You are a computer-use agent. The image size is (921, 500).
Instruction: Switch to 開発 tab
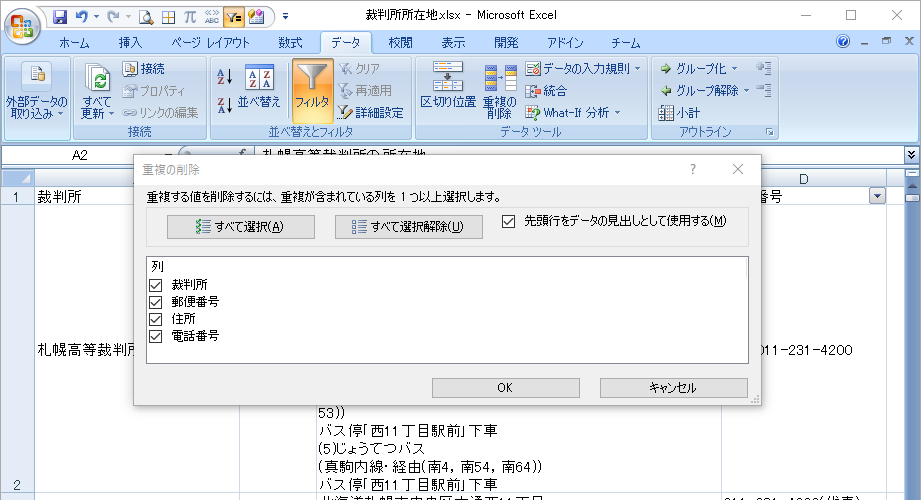pos(506,43)
